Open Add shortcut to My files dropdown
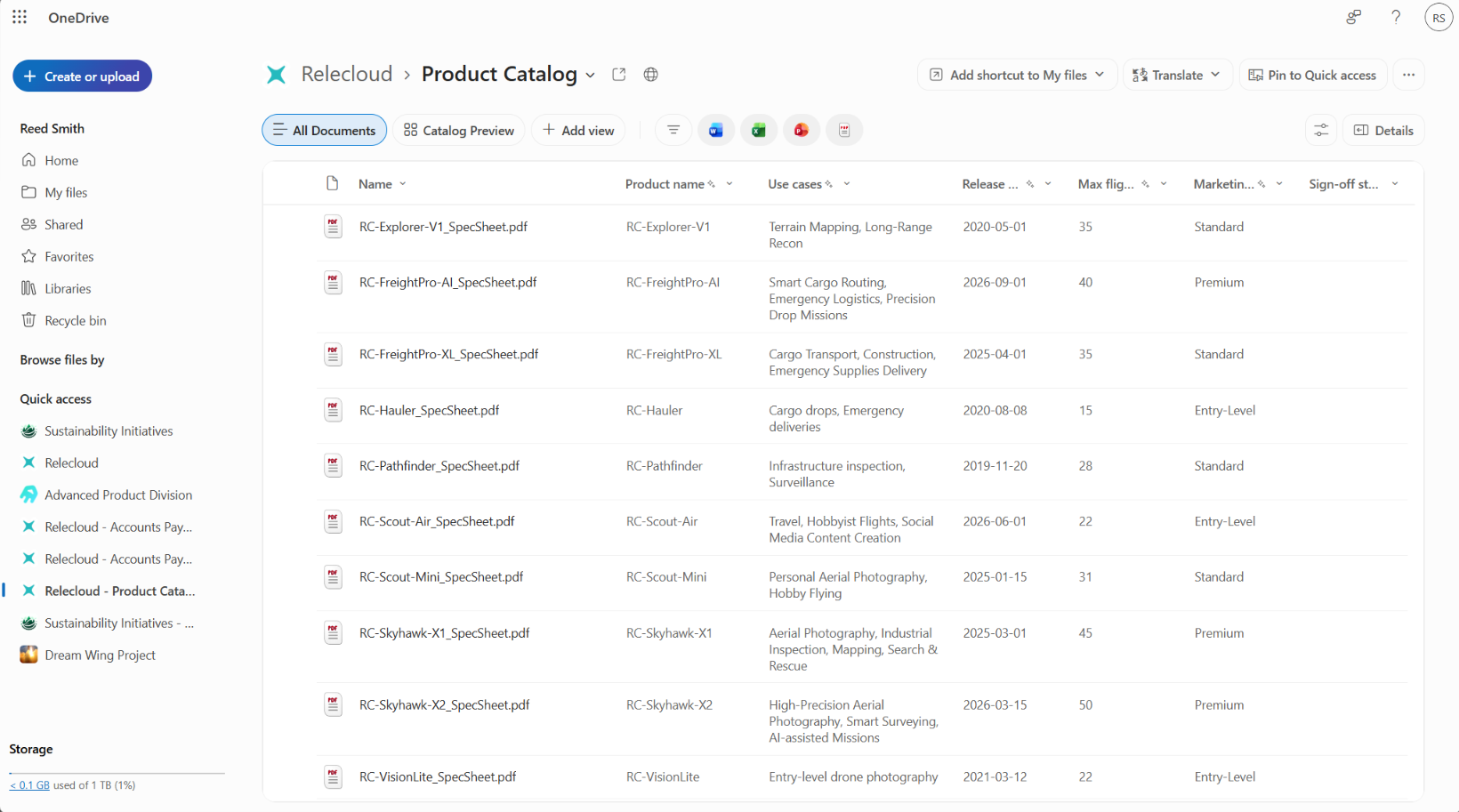Image resolution: width=1459 pixels, height=812 pixels. [x=1017, y=76]
